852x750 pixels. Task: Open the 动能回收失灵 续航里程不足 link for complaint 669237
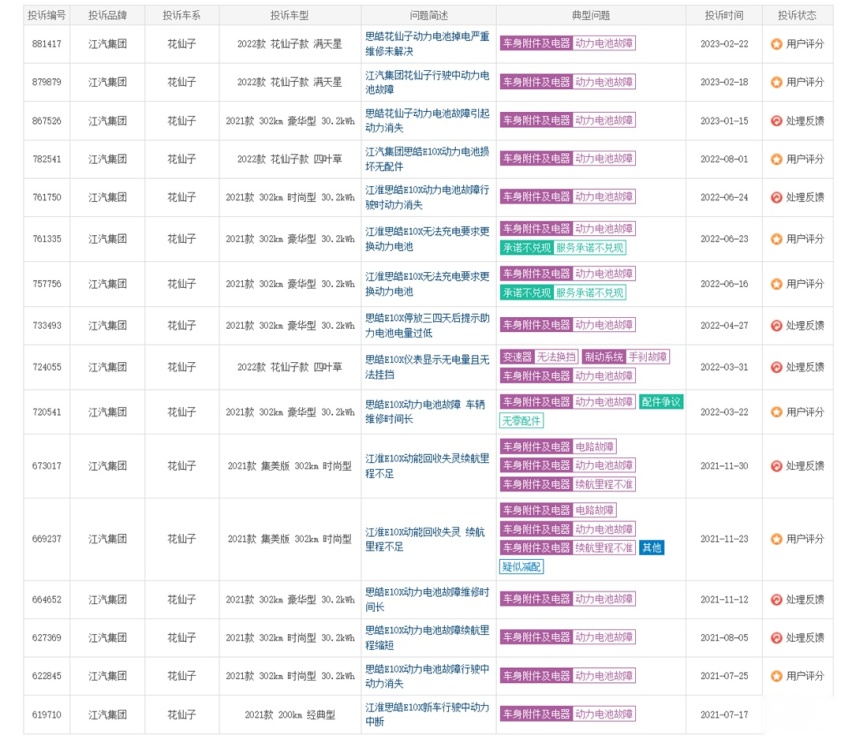(425, 539)
